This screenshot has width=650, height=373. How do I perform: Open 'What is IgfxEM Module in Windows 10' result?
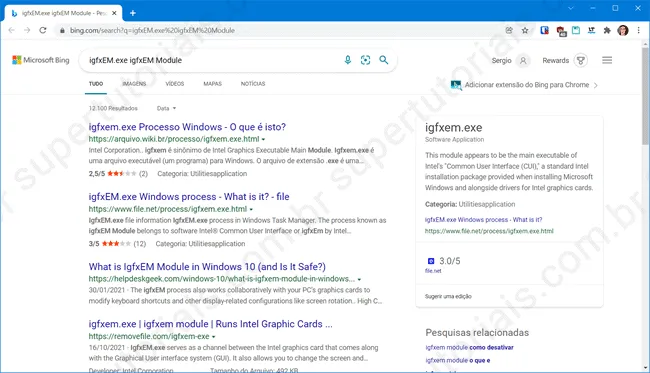point(207,266)
